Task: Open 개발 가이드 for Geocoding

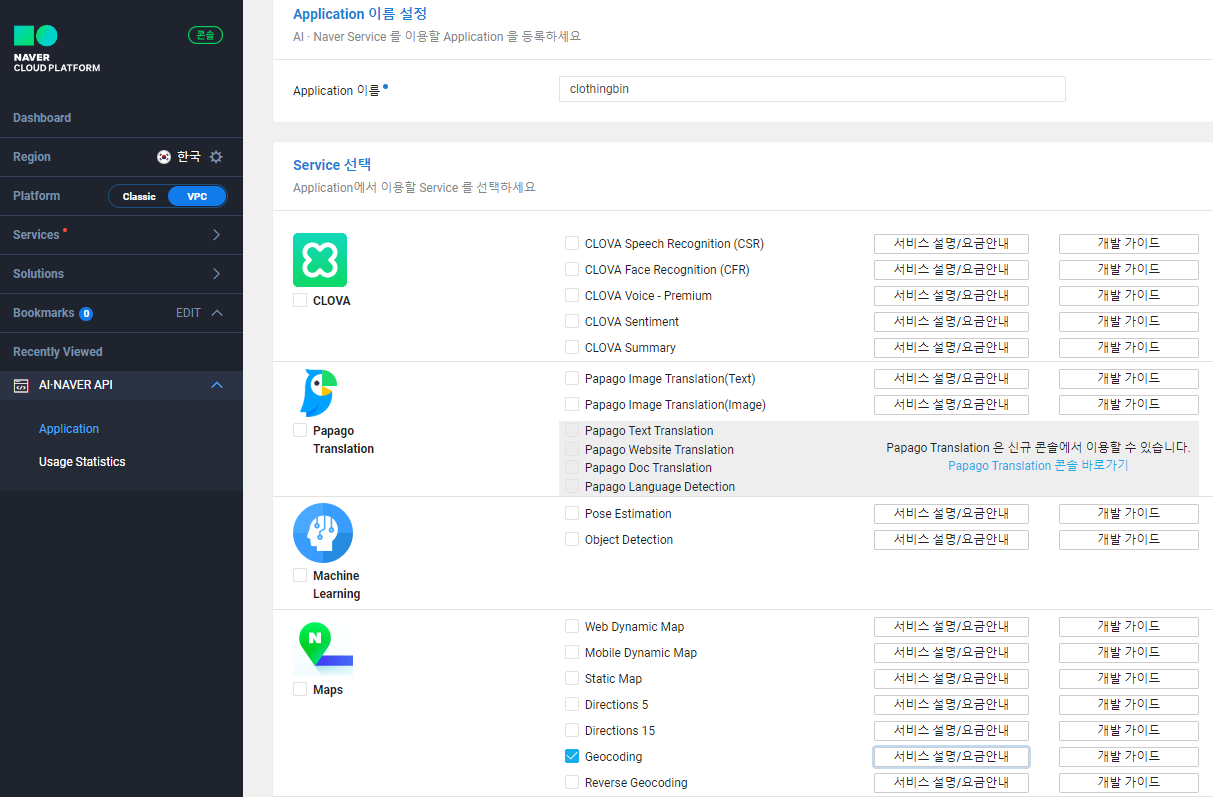Action: tap(1128, 756)
